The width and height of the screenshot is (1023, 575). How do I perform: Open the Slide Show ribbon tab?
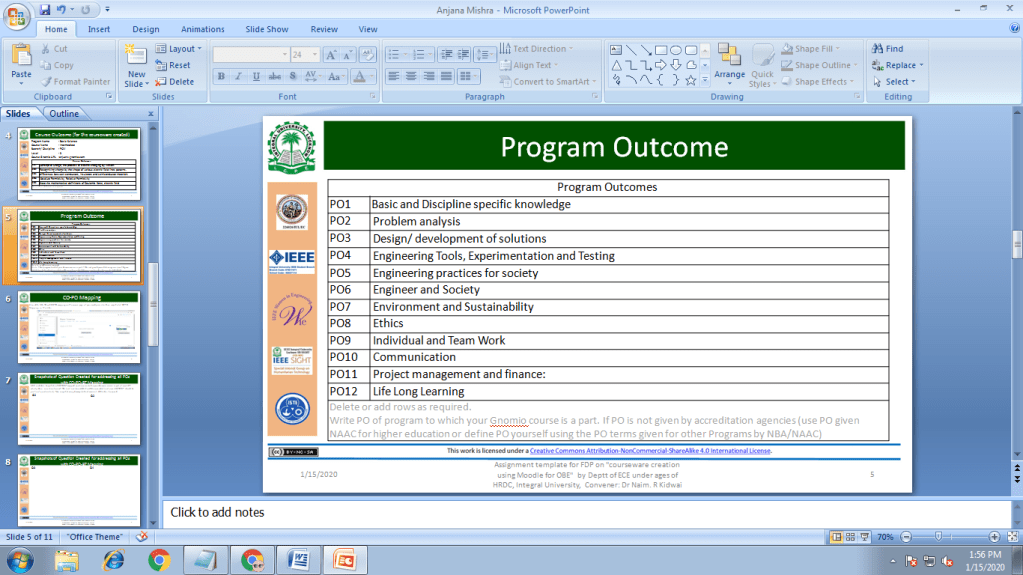[266, 29]
